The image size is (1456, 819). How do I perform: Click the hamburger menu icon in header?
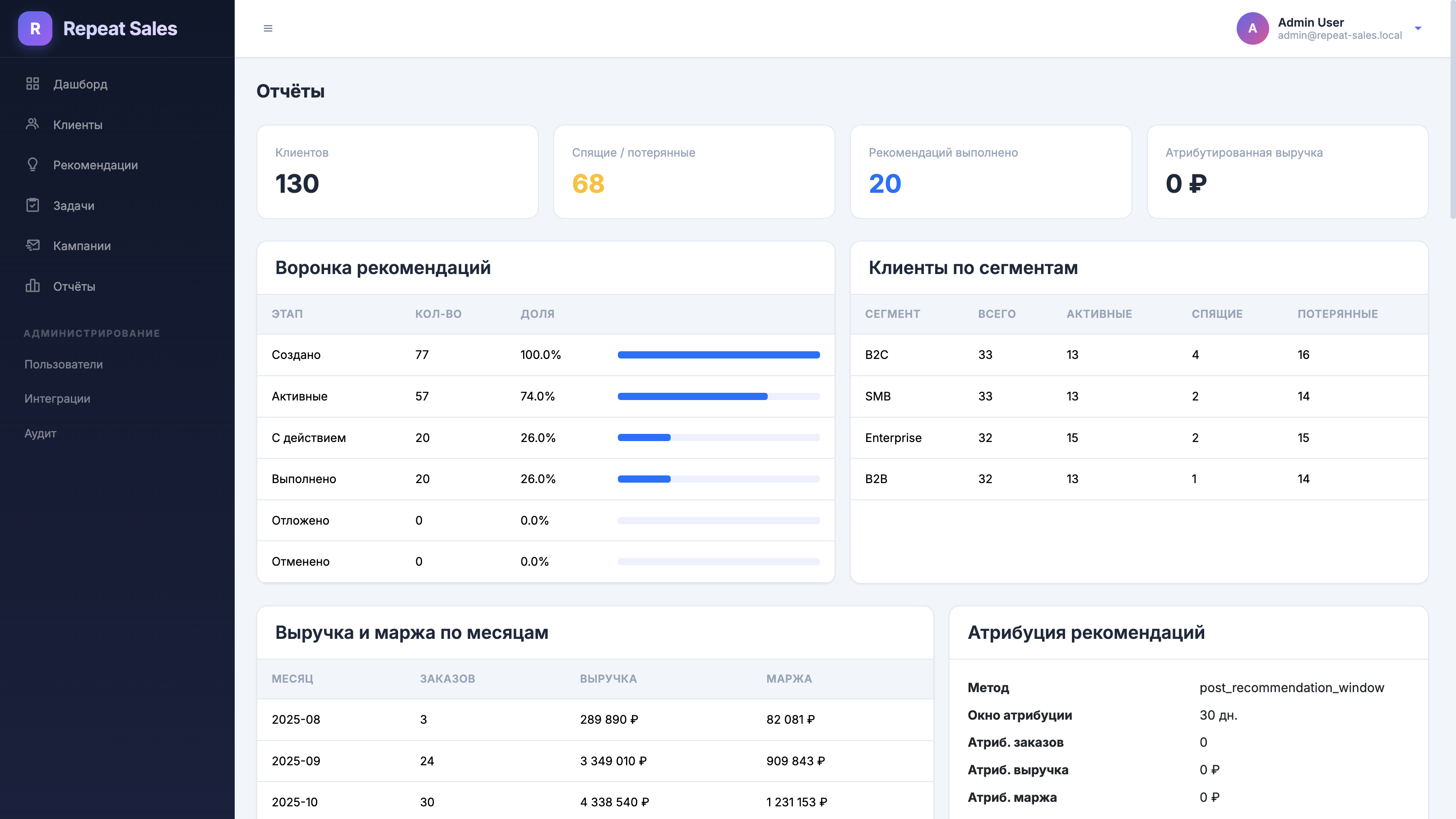268,28
